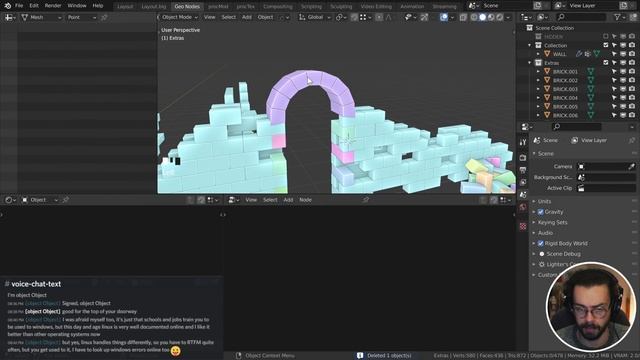Expand the BRICK.001 object
The image size is (640, 360).
coord(538,71)
